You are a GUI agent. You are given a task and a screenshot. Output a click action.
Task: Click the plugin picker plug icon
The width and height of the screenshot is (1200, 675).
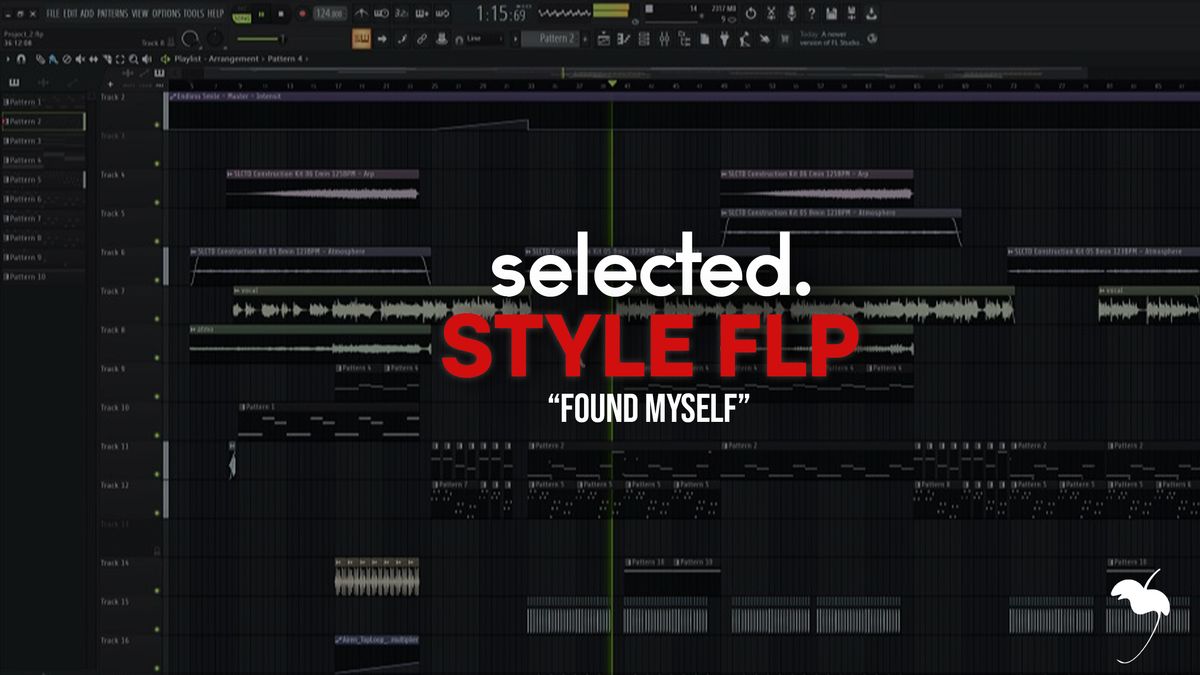coord(723,39)
